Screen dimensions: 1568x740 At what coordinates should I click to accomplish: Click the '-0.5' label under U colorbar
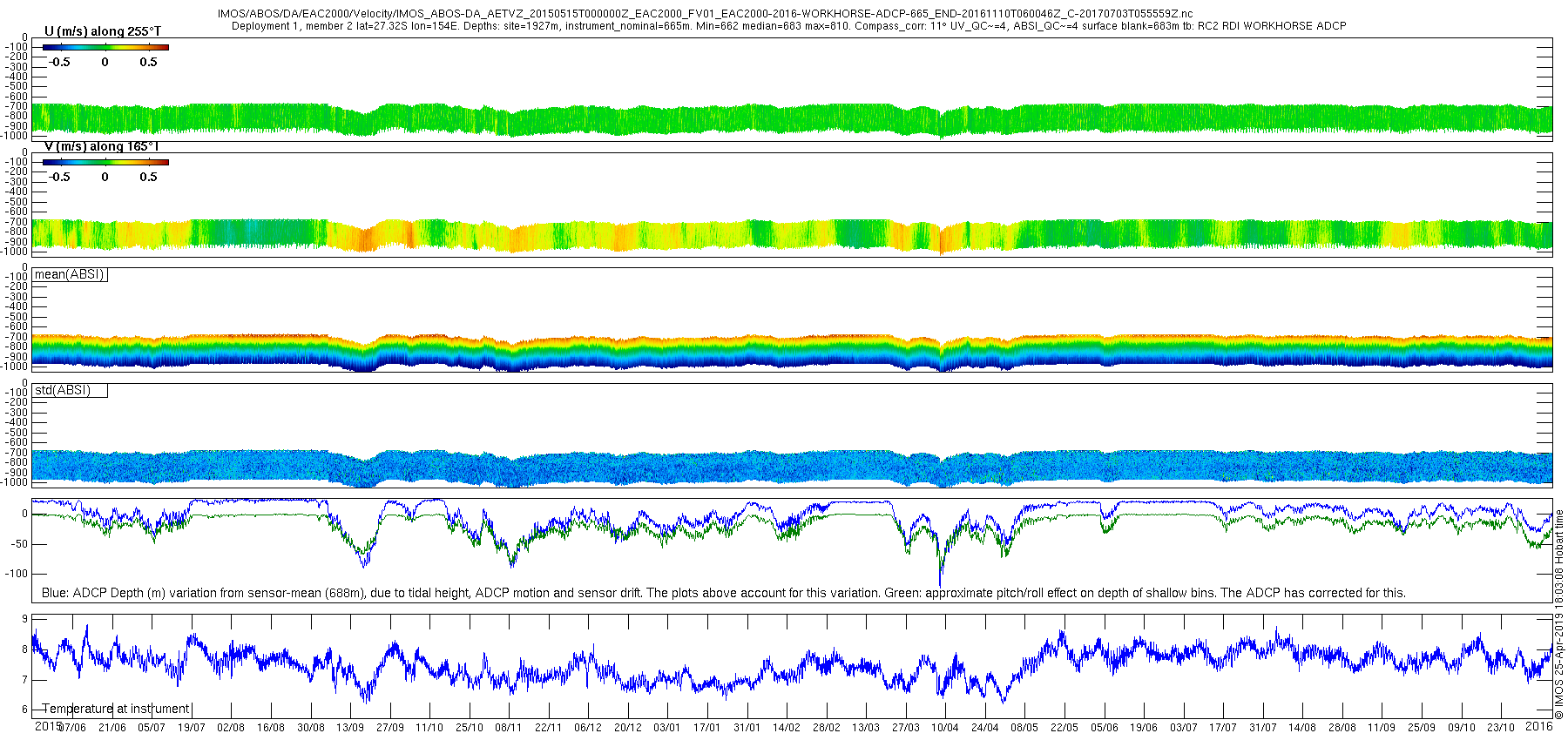tap(59, 63)
